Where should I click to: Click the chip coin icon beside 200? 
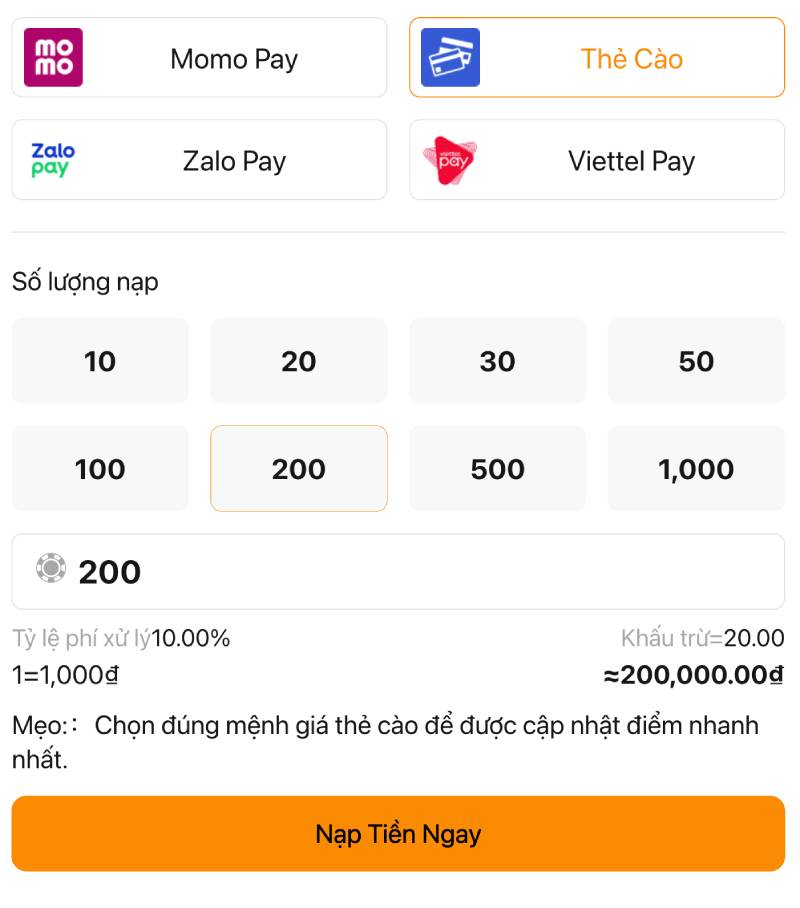(x=50, y=569)
